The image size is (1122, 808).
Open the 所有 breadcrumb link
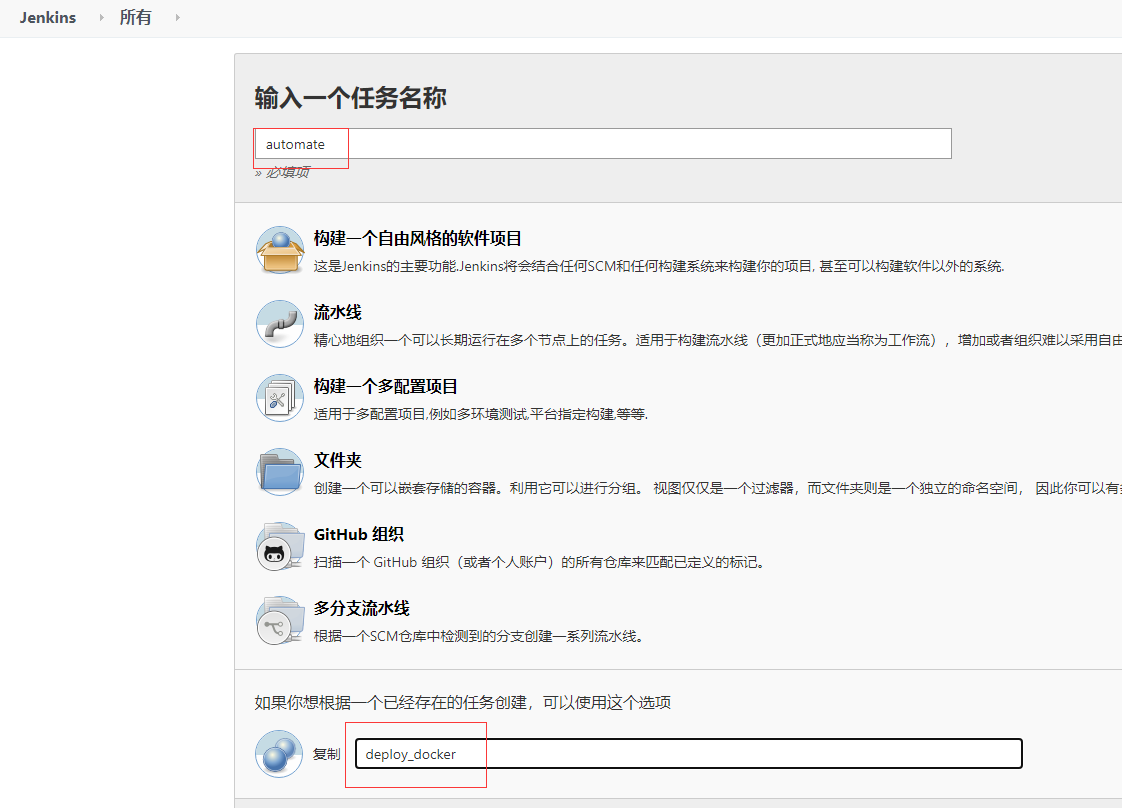[135, 18]
